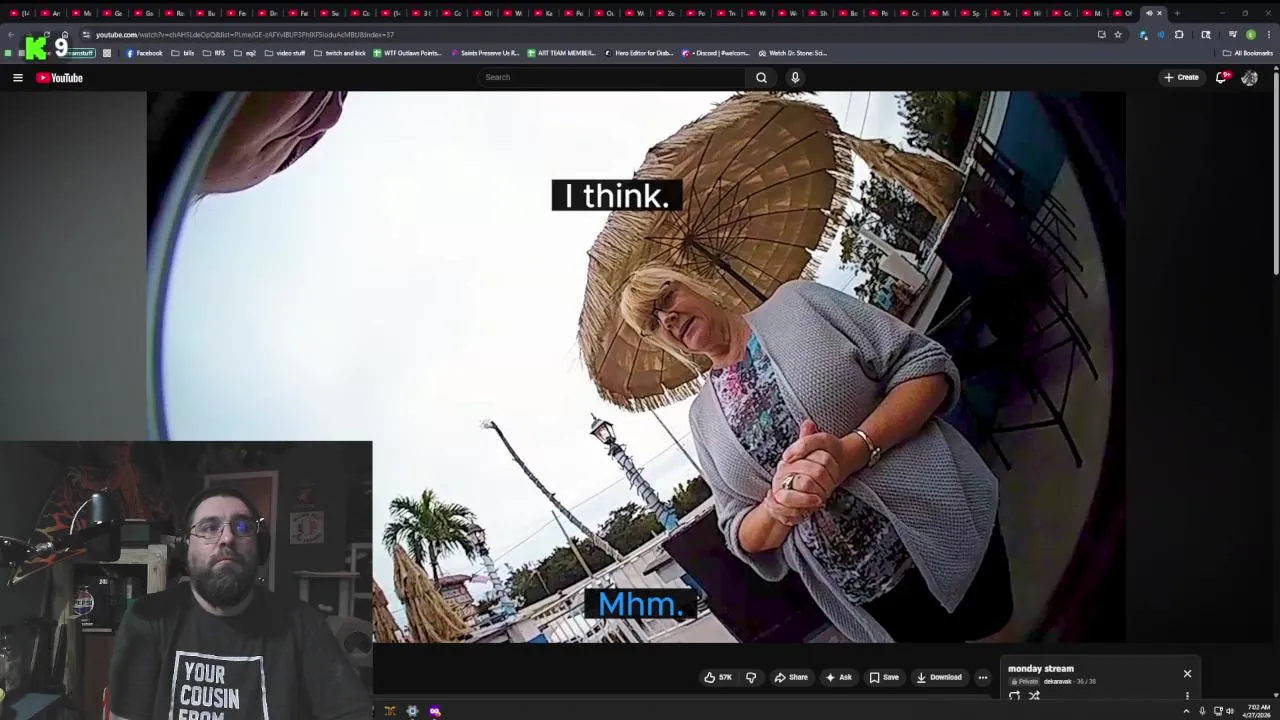Save the video to a playlist
Viewport: 1280px width, 720px height.
884,677
